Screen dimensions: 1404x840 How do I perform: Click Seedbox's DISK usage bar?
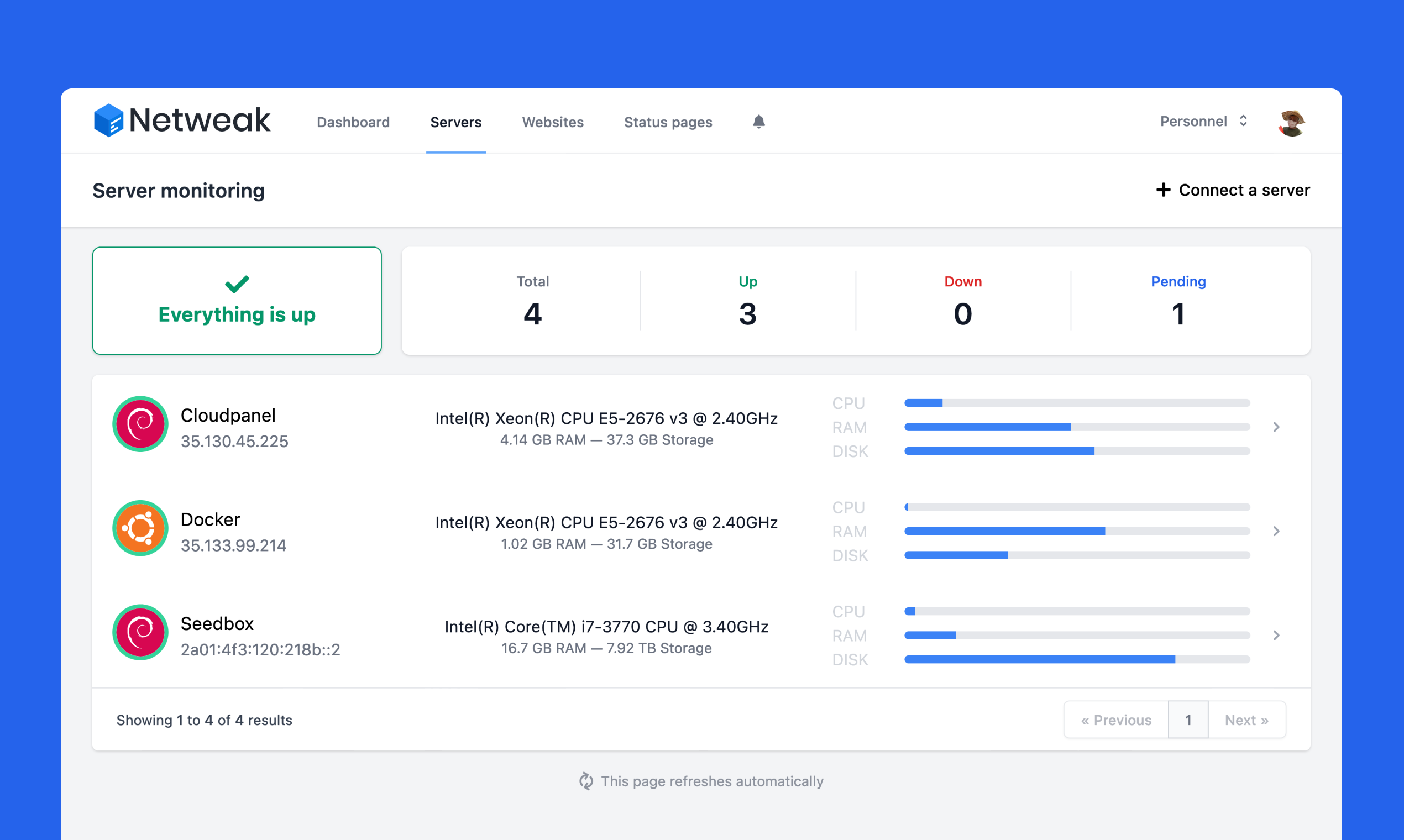(x=1077, y=659)
